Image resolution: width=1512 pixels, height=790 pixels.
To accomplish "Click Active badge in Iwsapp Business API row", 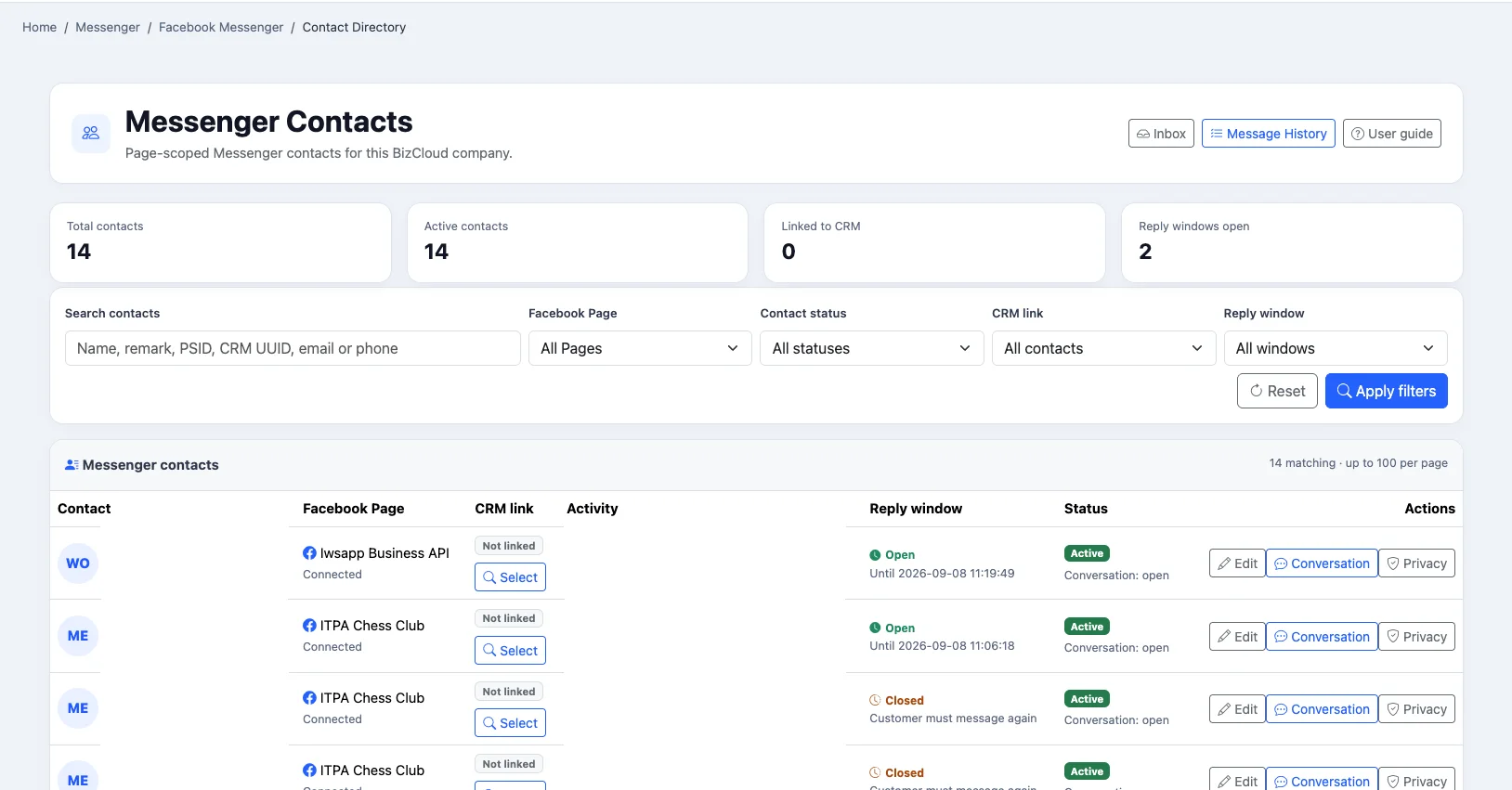I will 1087,553.
